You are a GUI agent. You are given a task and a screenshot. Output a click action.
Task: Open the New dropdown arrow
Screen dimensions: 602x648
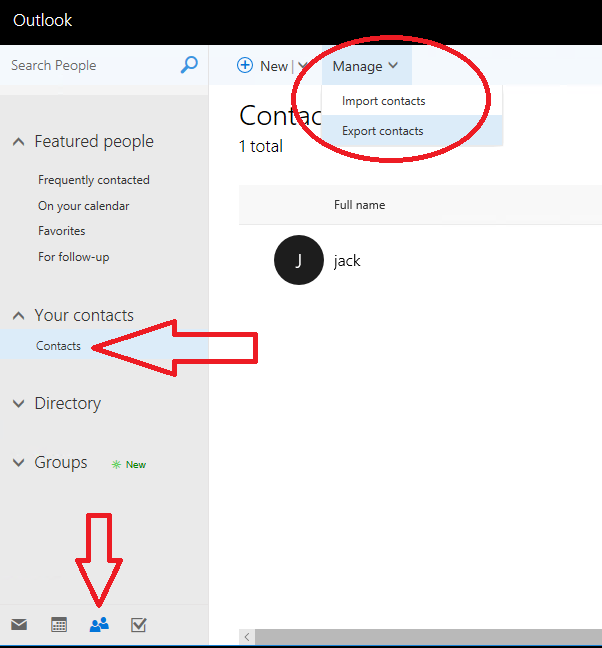303,66
